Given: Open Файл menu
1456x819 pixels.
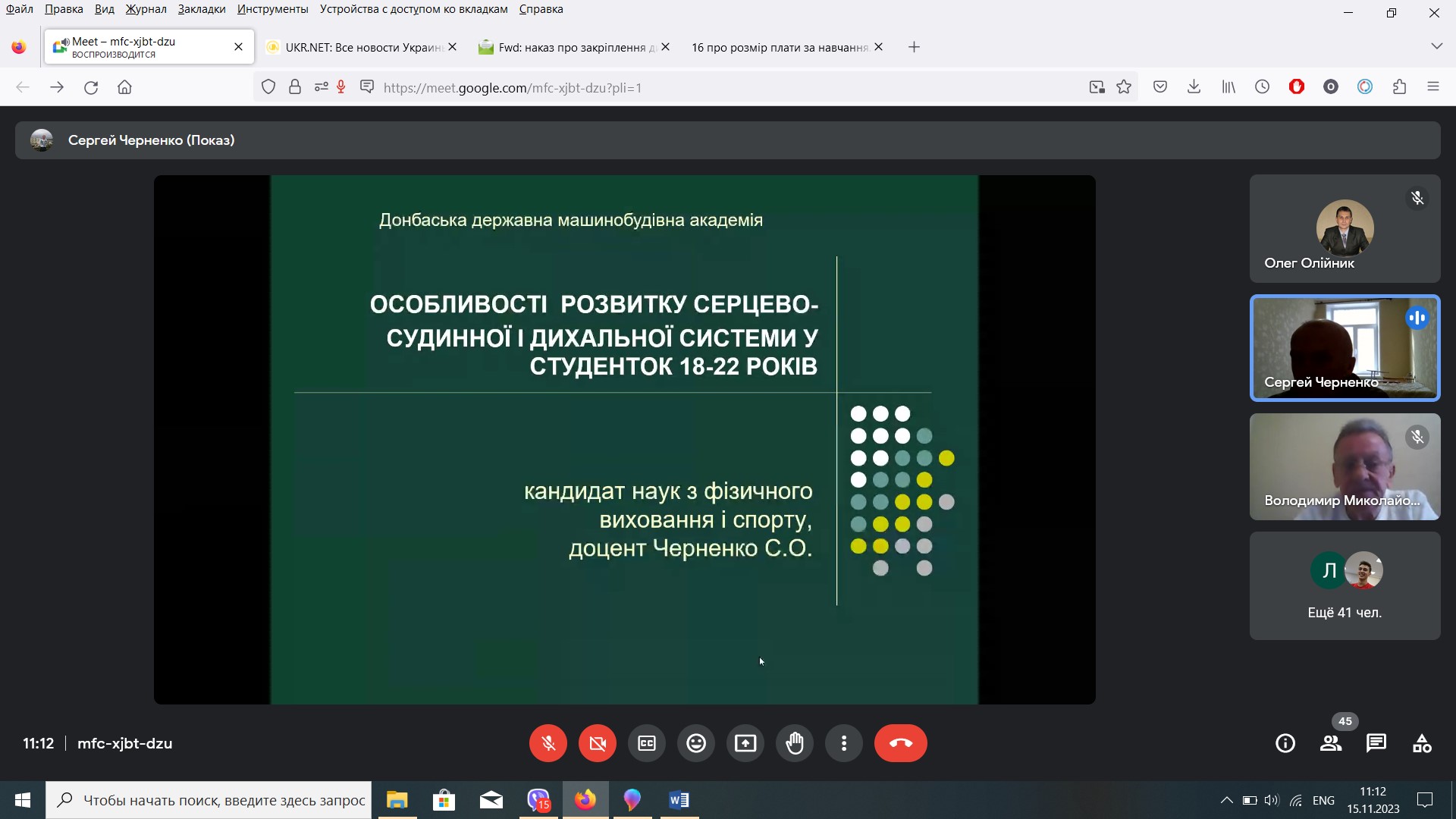Looking at the screenshot, I should coord(20,9).
